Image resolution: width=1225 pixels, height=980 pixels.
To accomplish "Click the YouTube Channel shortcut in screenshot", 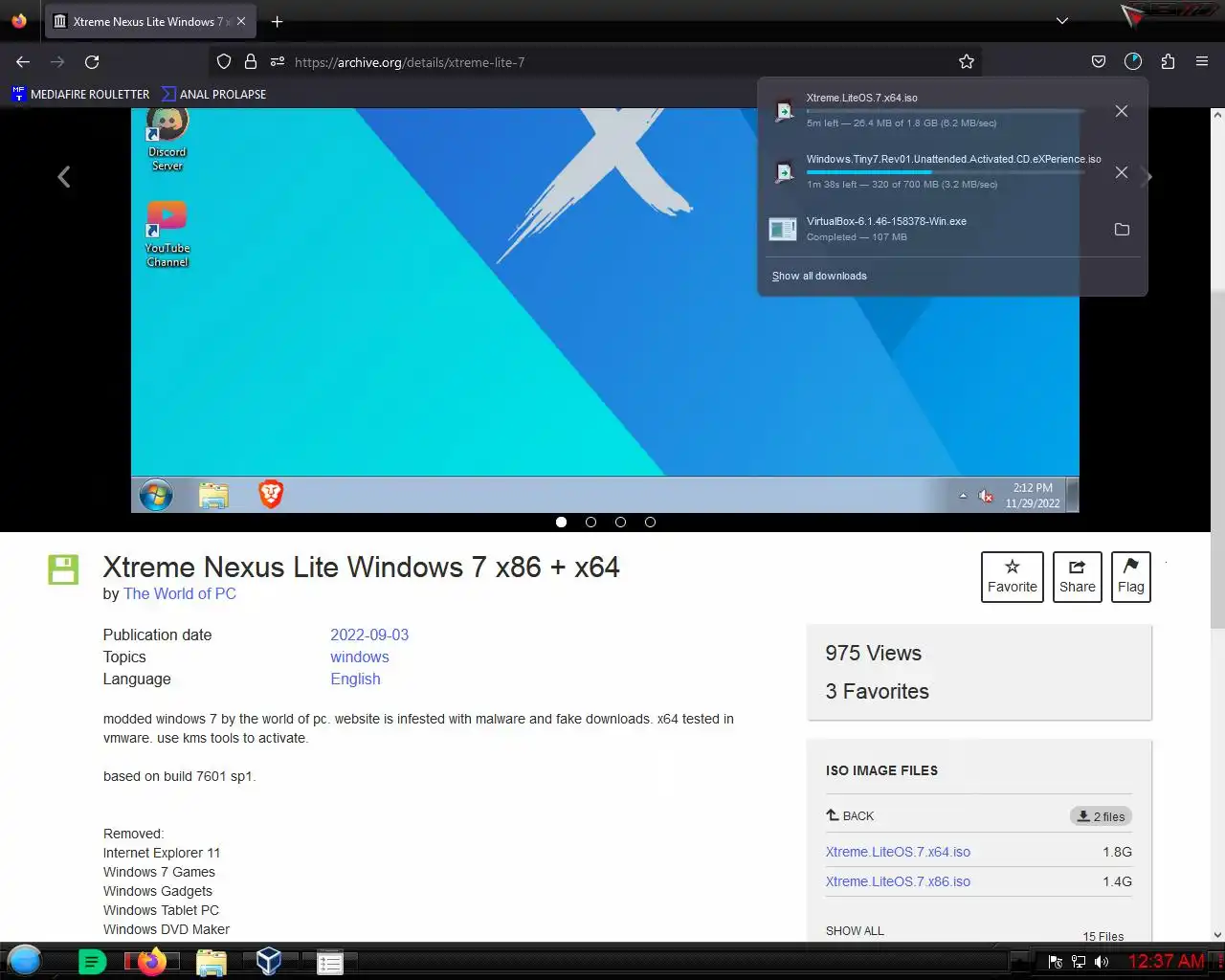I will click(x=167, y=235).
